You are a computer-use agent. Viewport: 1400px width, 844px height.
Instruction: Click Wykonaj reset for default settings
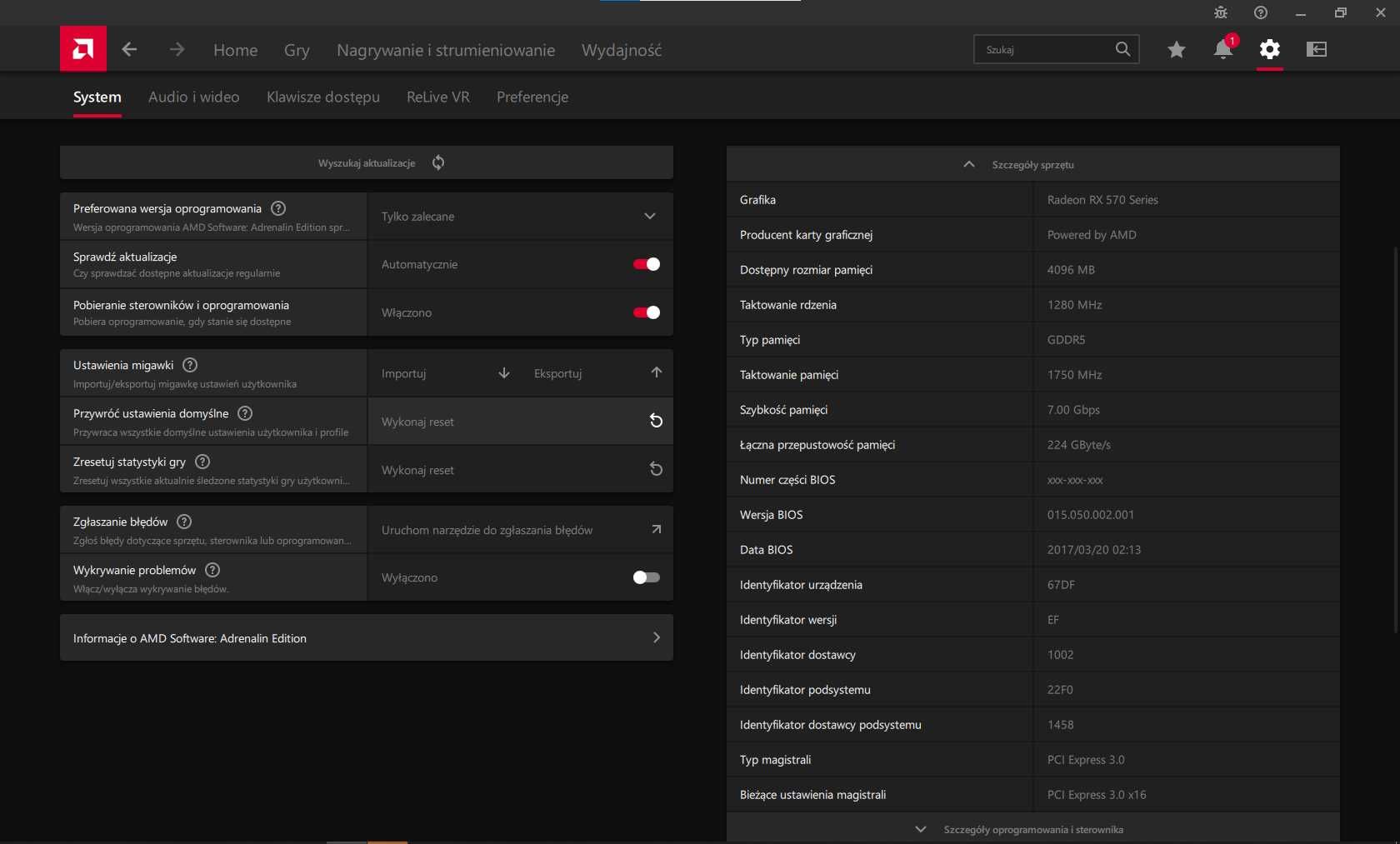click(x=521, y=422)
